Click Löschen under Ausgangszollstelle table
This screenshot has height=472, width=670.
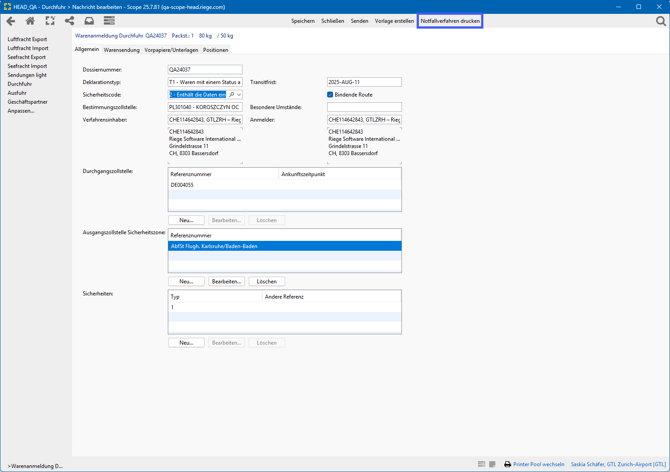coord(267,281)
